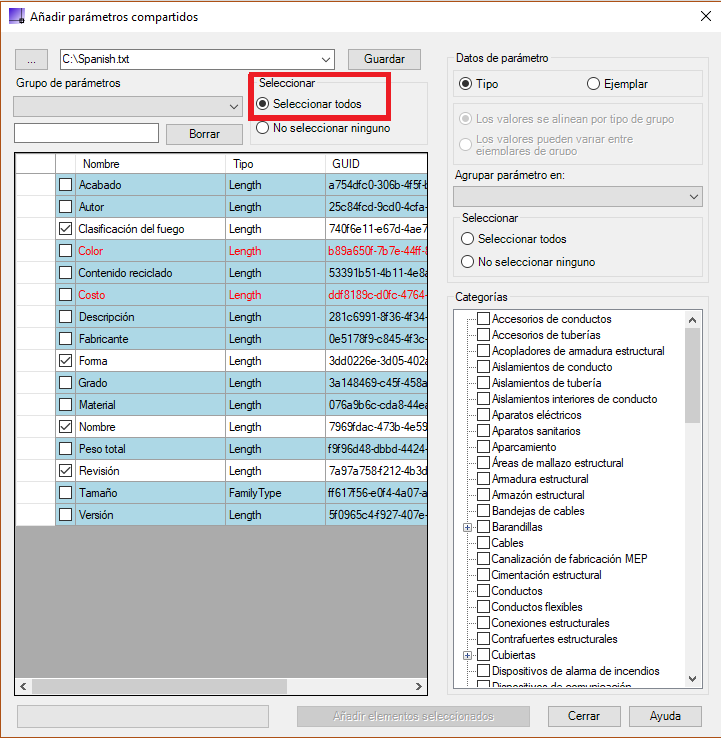
Task: Check the Color parameter checkbox
Action: [65, 250]
